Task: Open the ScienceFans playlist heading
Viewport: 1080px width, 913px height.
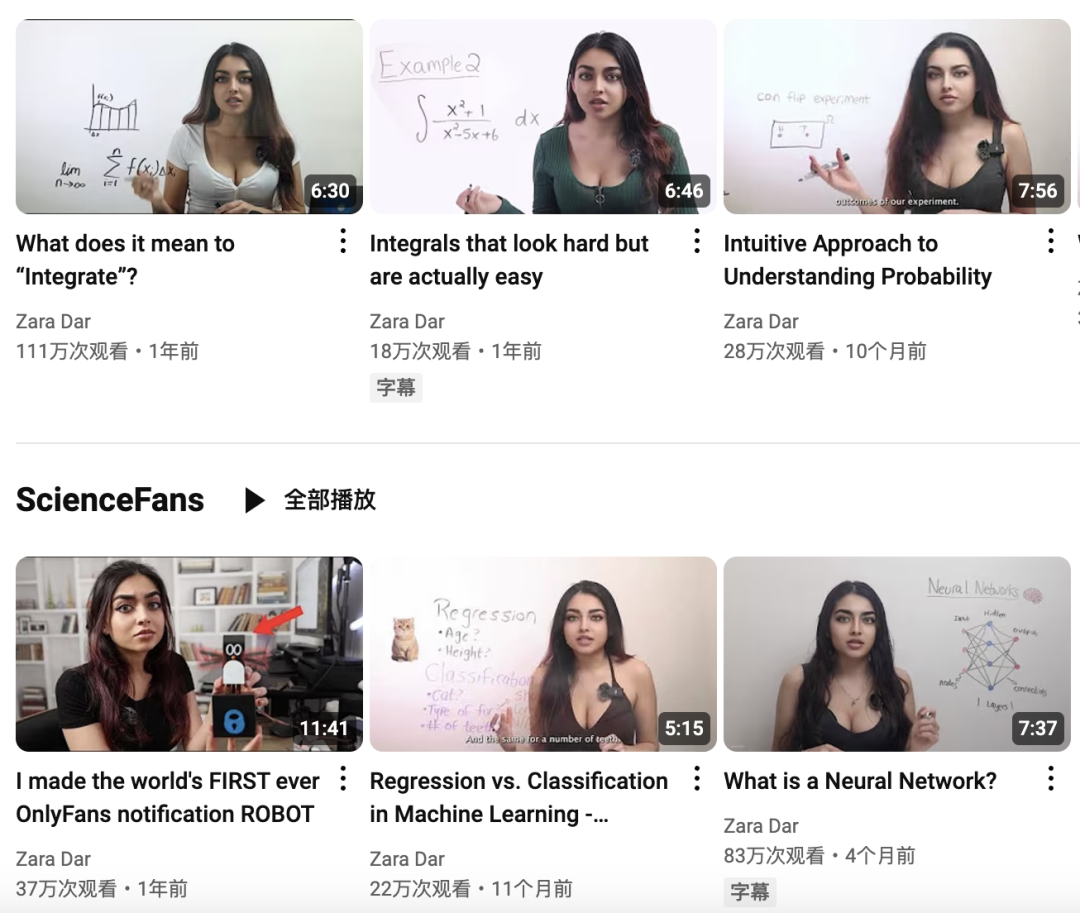Action: point(110,500)
